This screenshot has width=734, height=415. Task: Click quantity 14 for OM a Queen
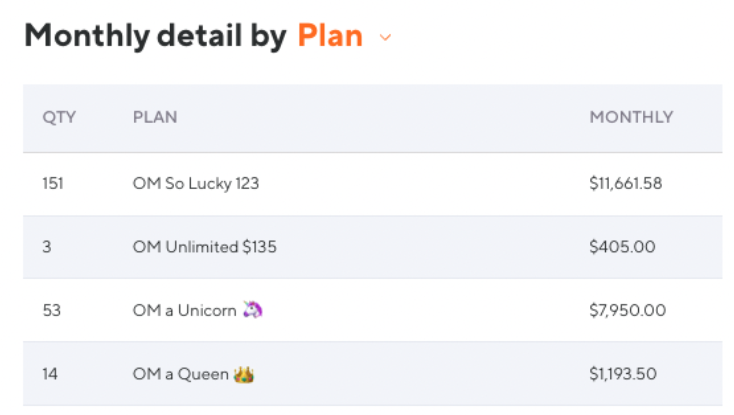pos(50,374)
